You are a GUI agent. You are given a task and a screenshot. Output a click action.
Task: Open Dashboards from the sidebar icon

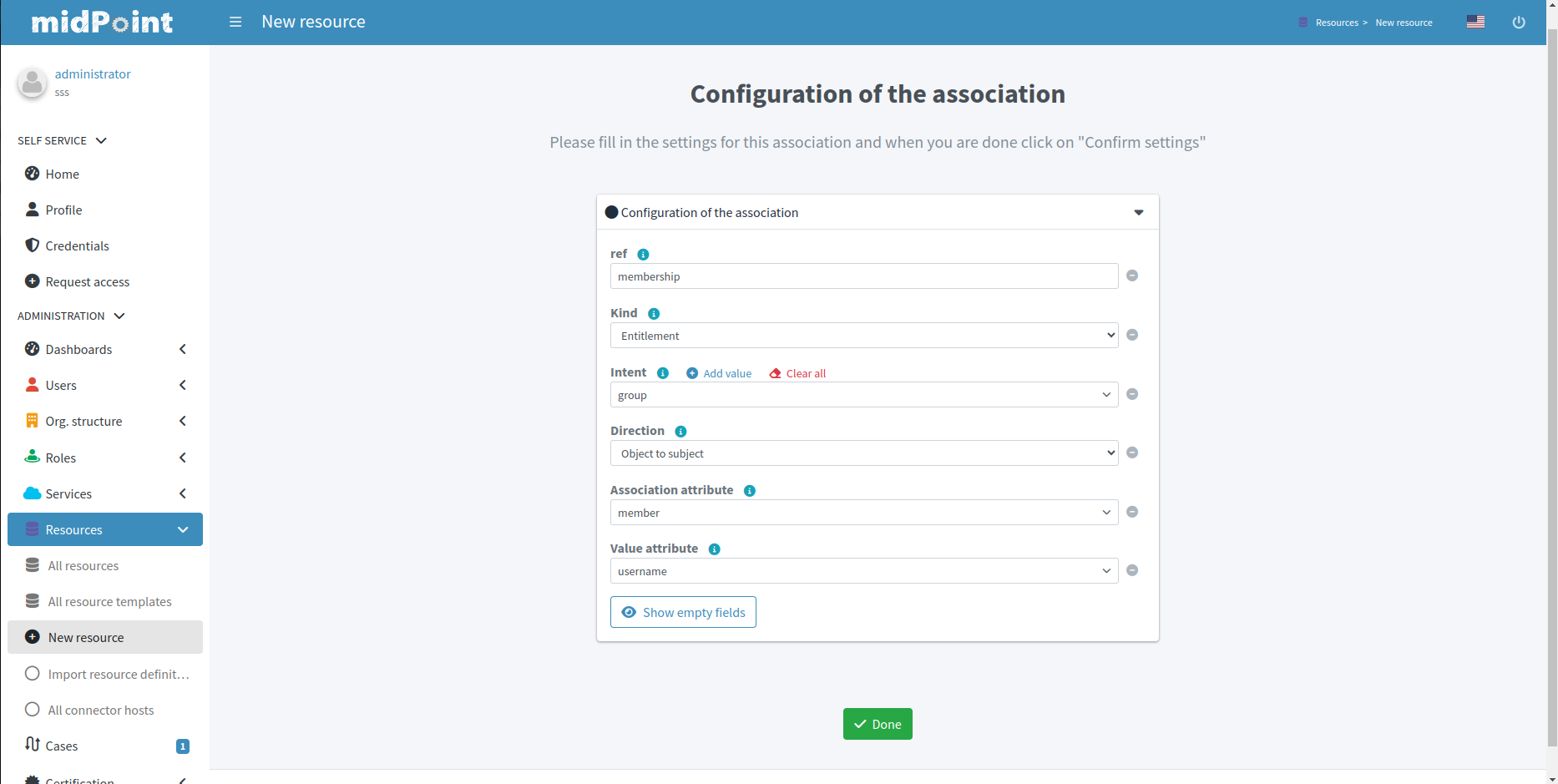point(32,349)
